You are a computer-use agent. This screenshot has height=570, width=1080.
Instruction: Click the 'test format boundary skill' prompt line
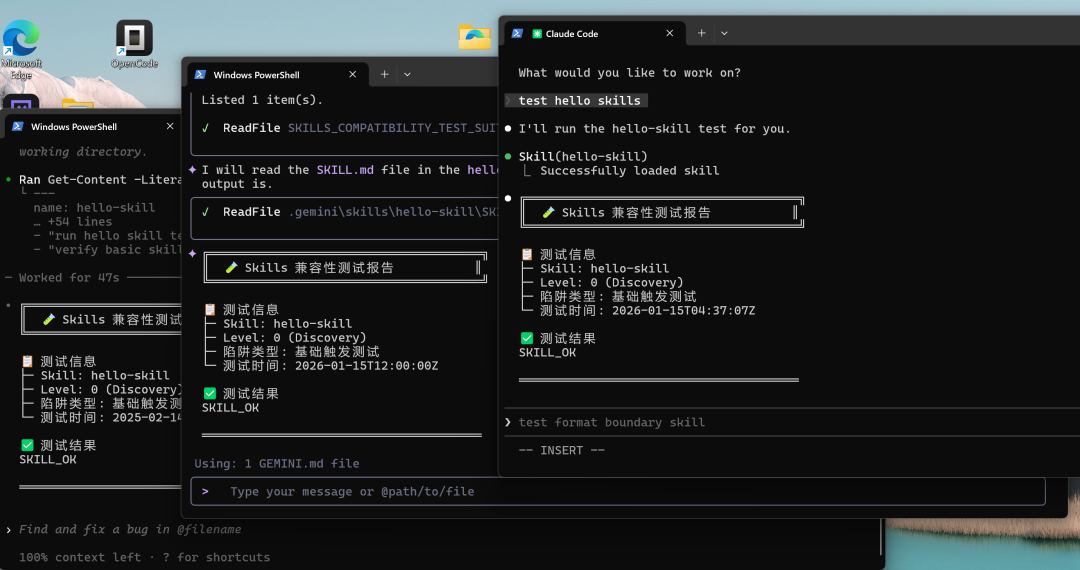coord(612,422)
